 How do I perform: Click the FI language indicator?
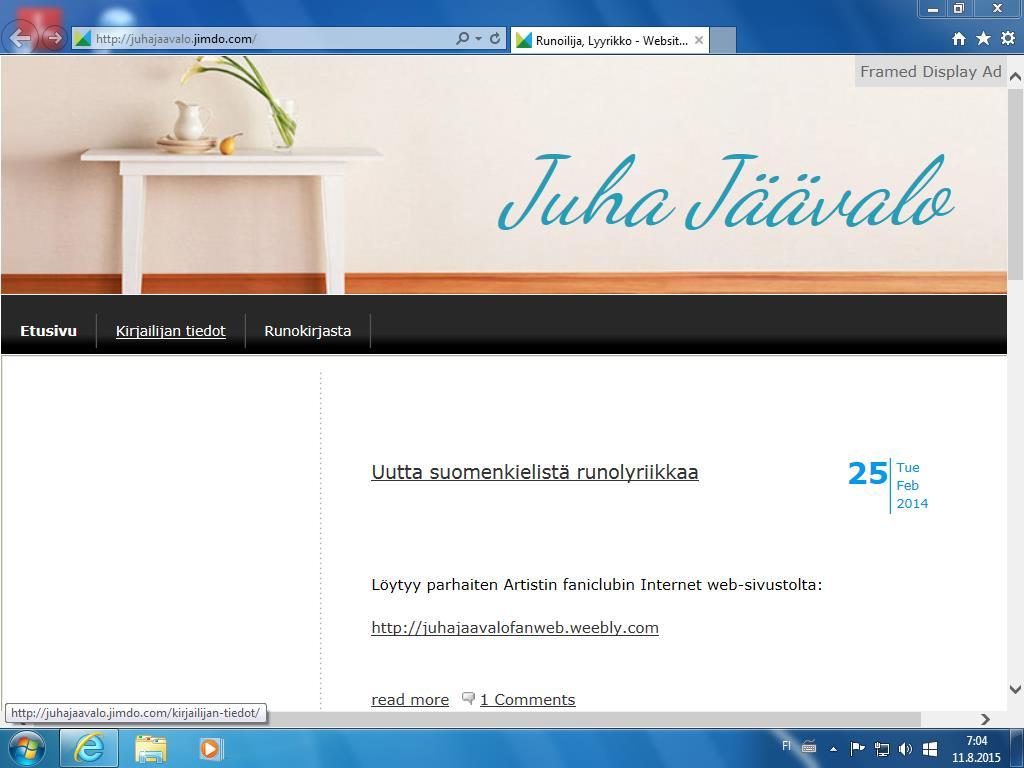[786, 746]
